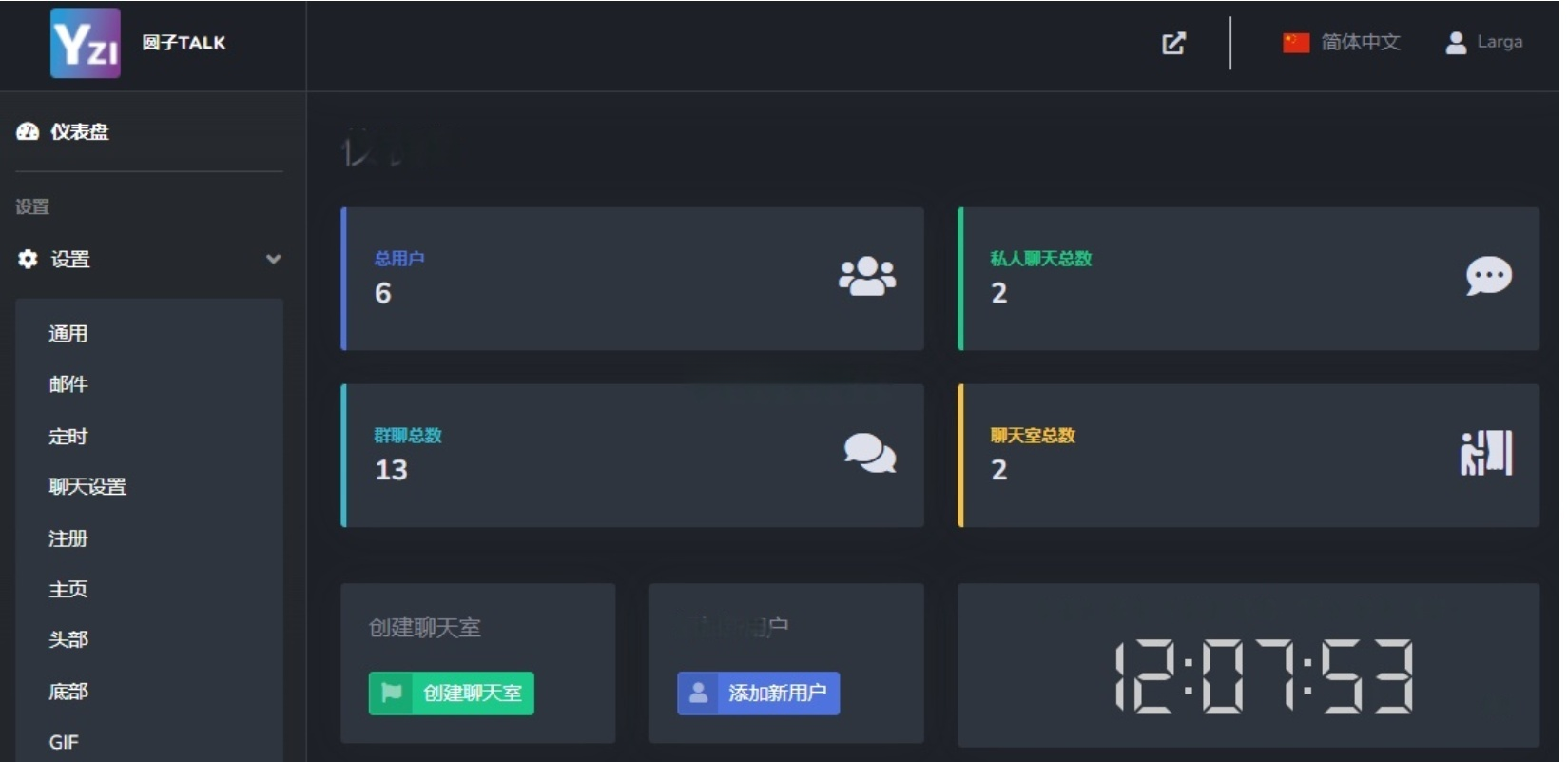The width and height of the screenshot is (1568, 762).
Task: Click the 聊天室总数 label
Action: pyautogui.click(x=1033, y=436)
